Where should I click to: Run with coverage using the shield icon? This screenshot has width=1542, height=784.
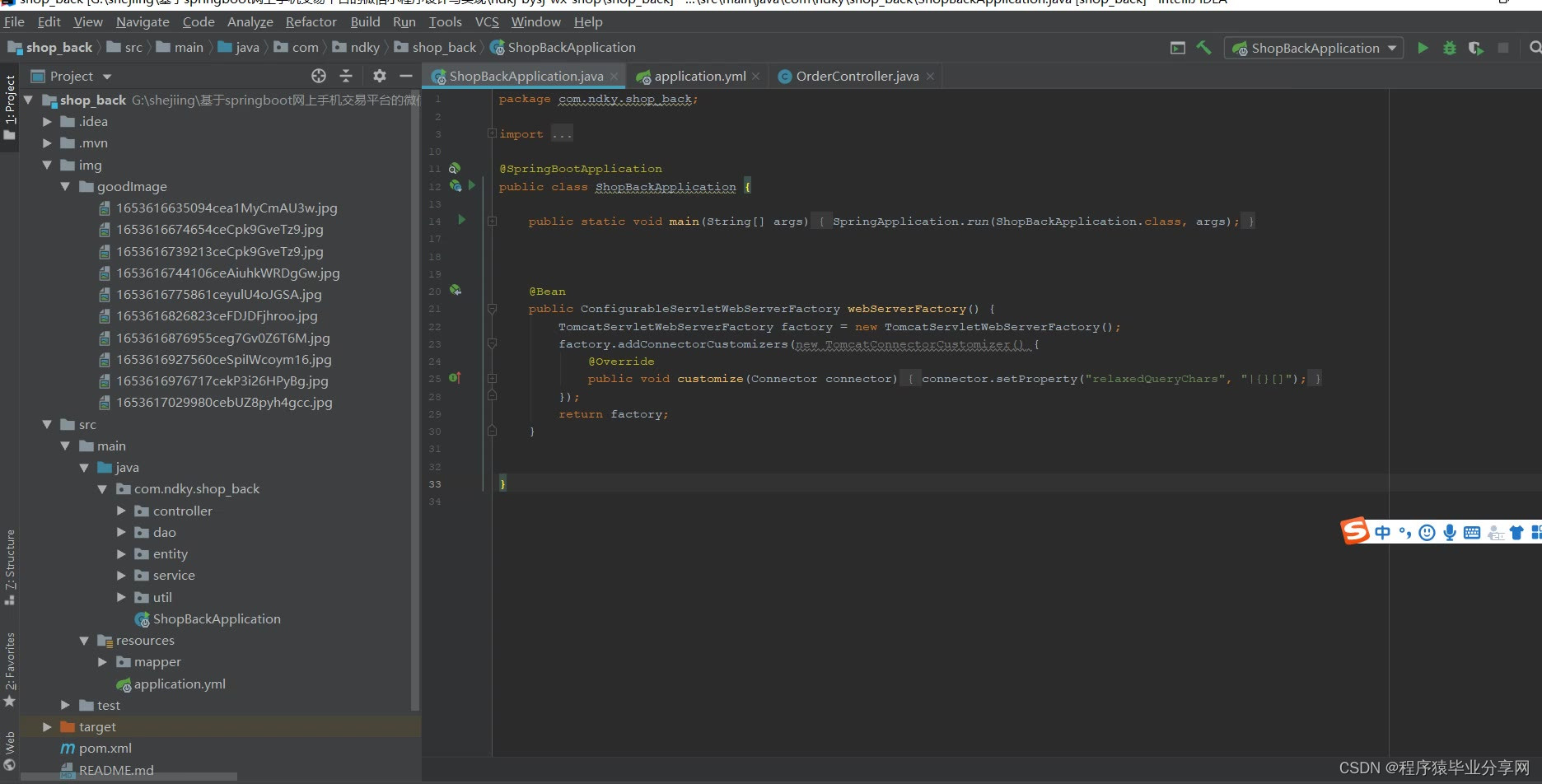(x=1476, y=48)
